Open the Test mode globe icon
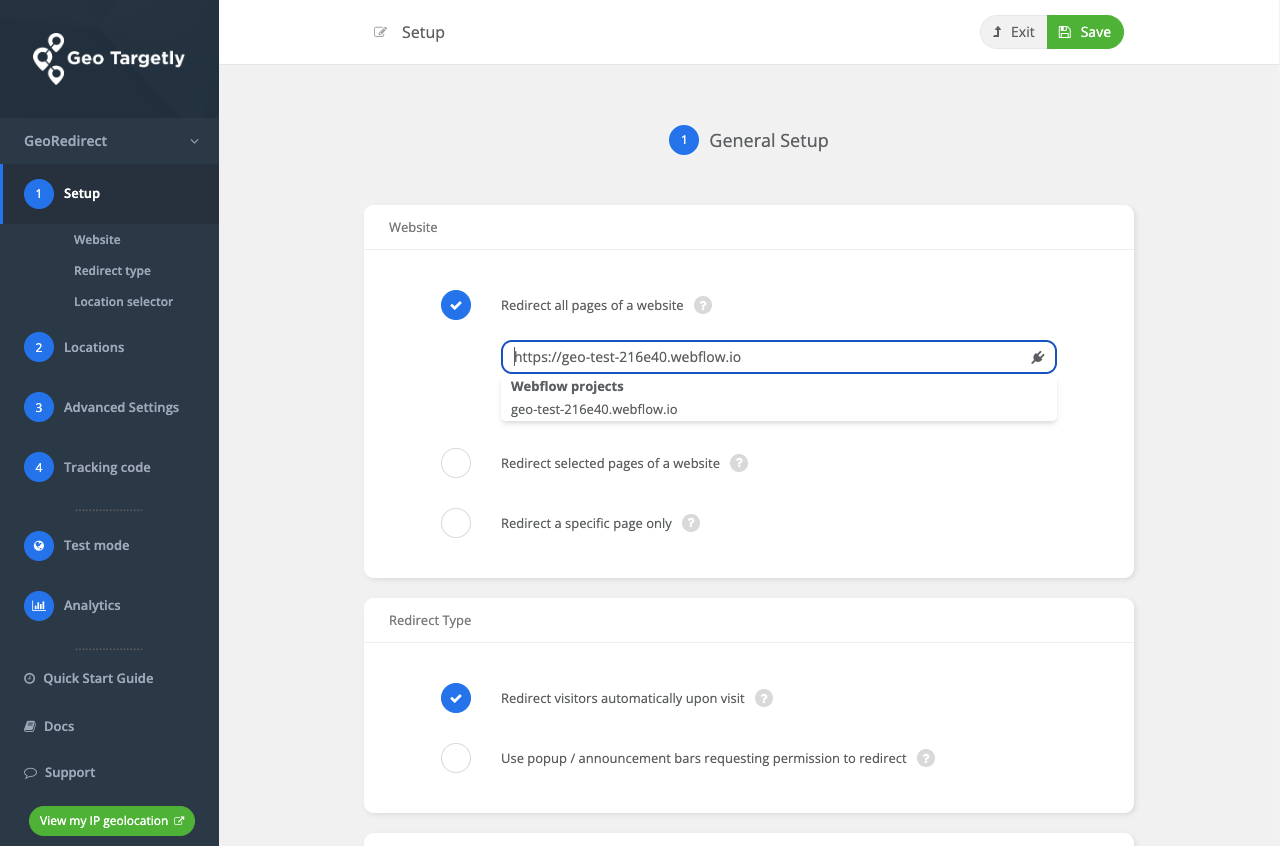 (x=38, y=545)
